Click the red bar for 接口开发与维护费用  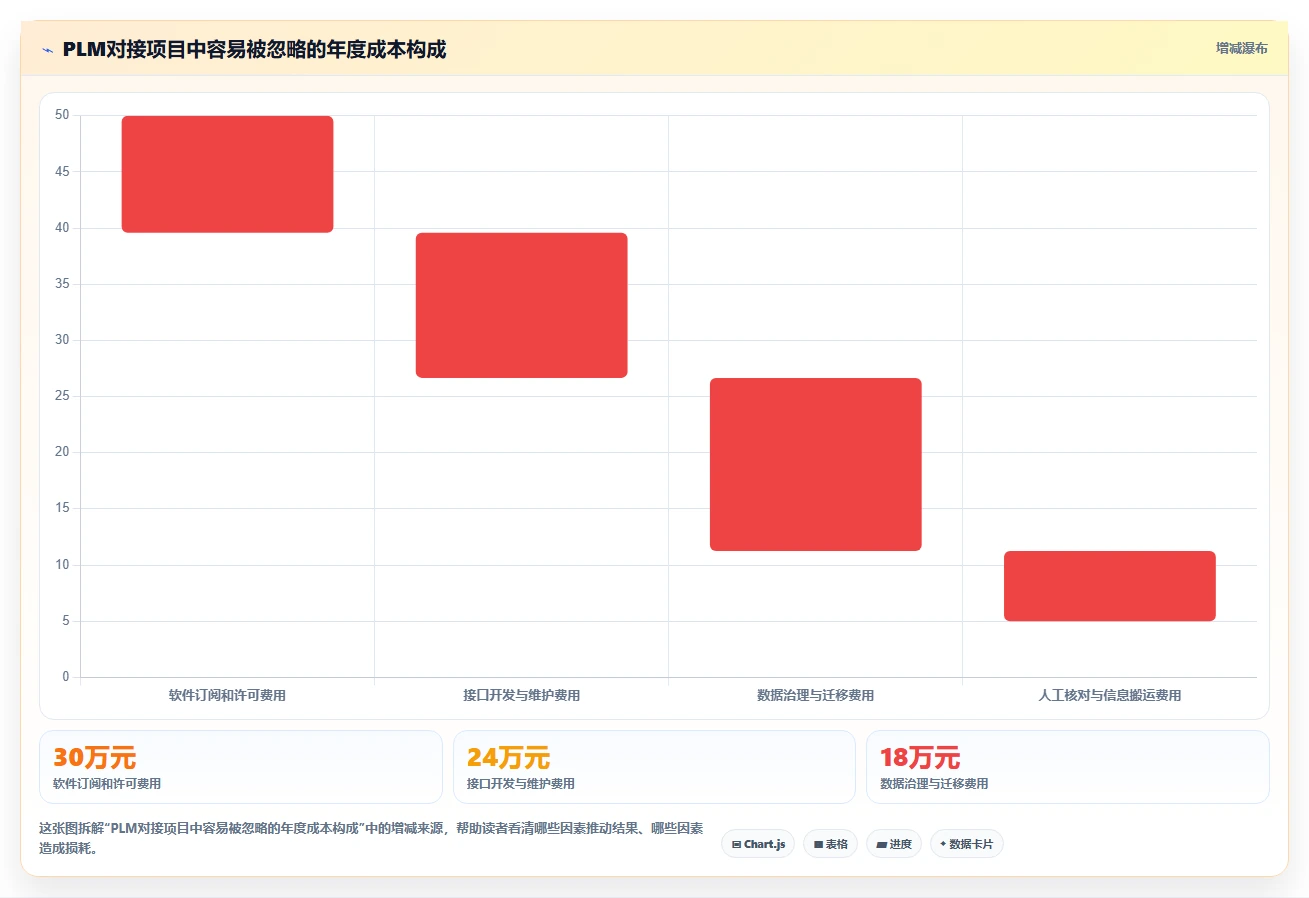[521, 305]
